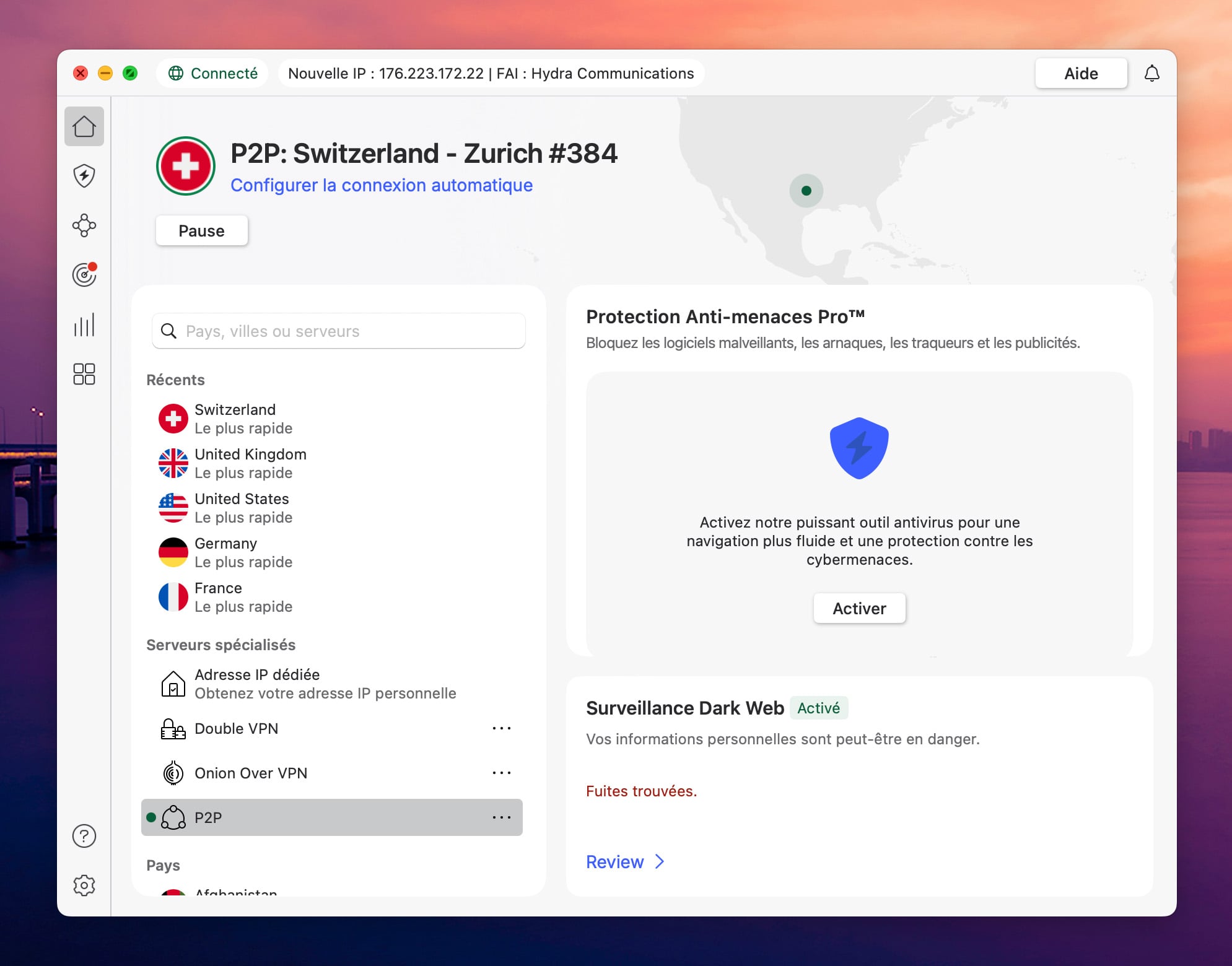The height and width of the screenshot is (966, 1232).
Task: Open Dark Web Monitor with the red-dot icon
Action: [x=84, y=274]
